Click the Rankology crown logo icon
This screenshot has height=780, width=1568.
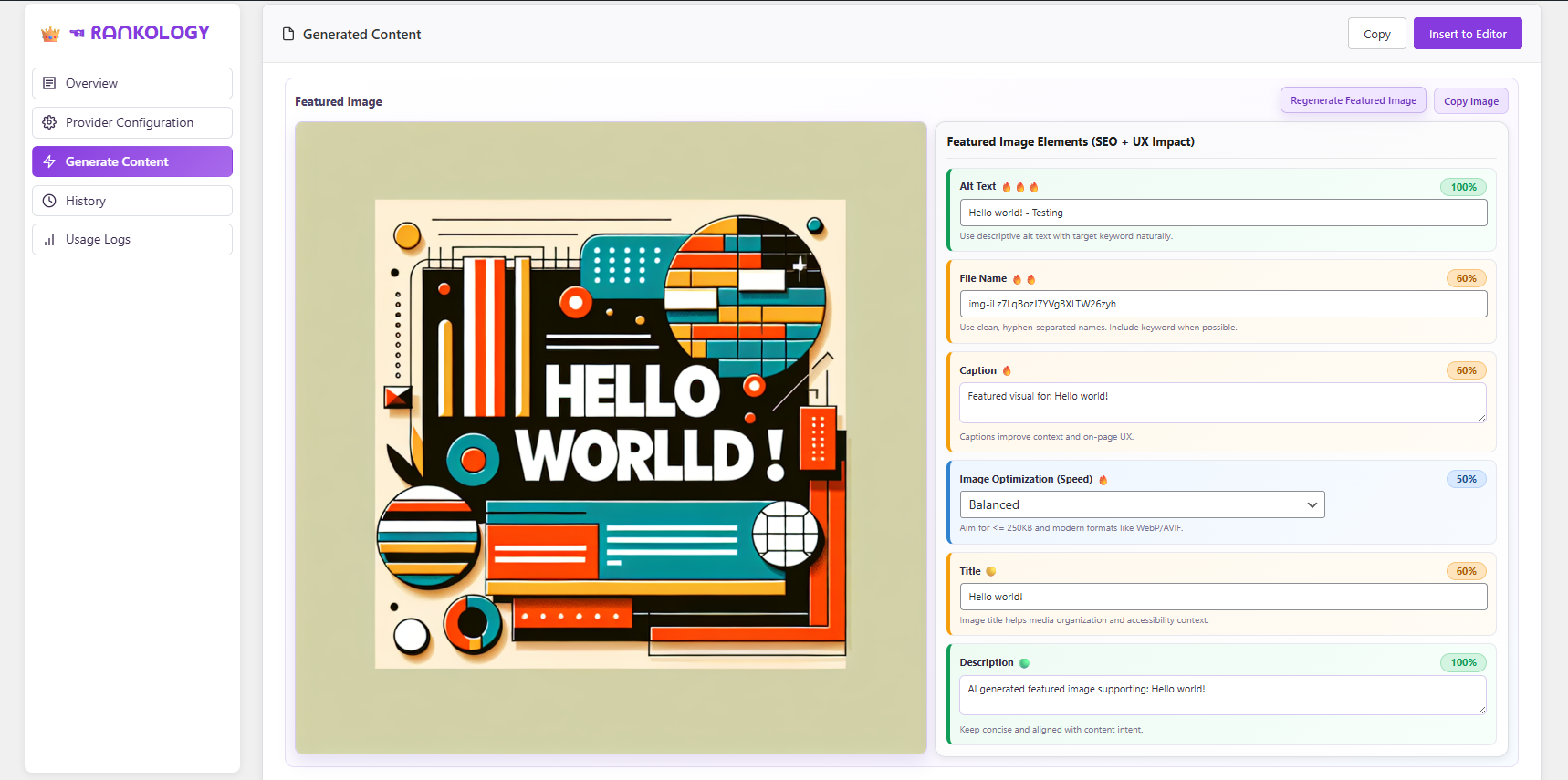pyautogui.click(x=50, y=34)
